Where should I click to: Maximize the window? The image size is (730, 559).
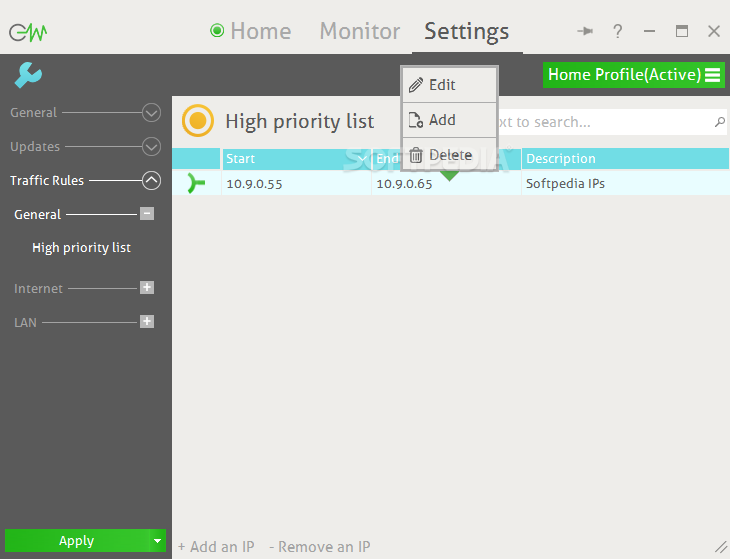click(x=682, y=31)
